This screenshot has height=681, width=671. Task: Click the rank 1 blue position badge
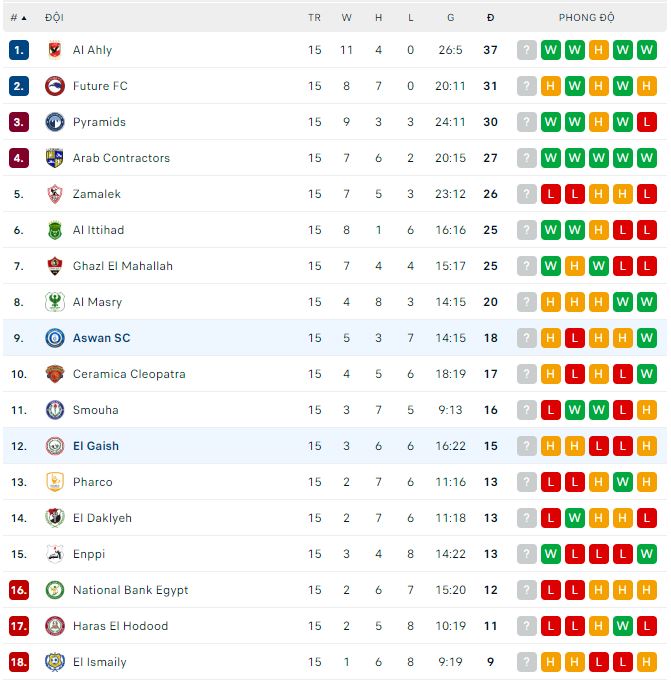[18, 50]
